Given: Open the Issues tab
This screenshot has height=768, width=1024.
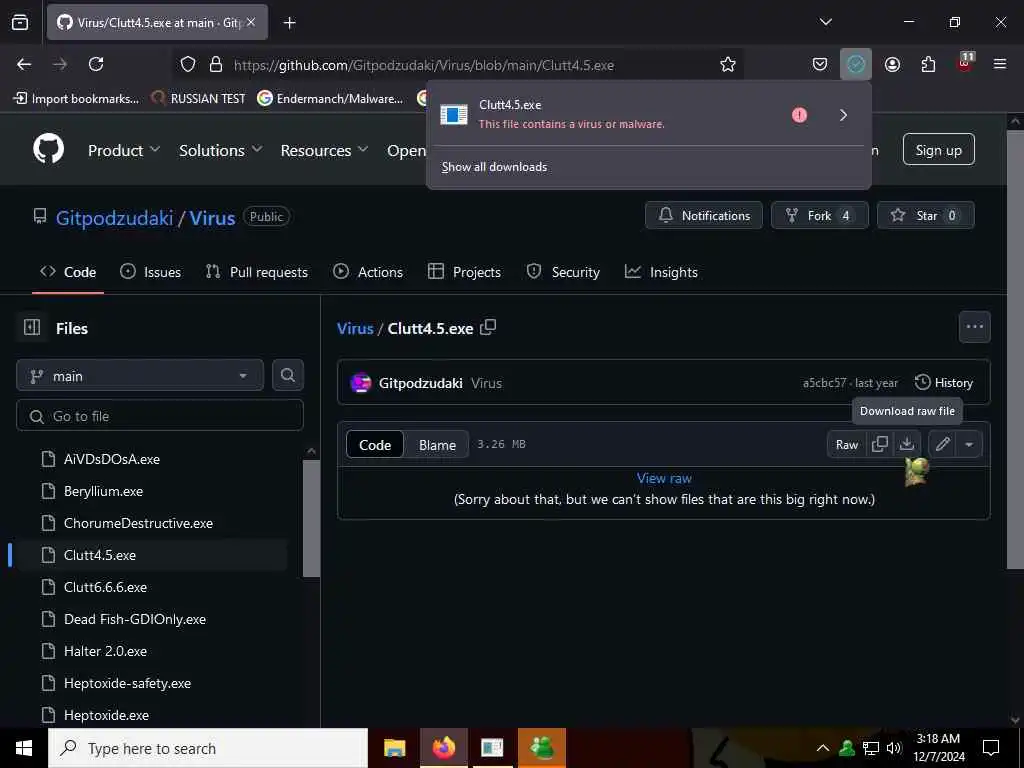Looking at the screenshot, I should point(150,272).
